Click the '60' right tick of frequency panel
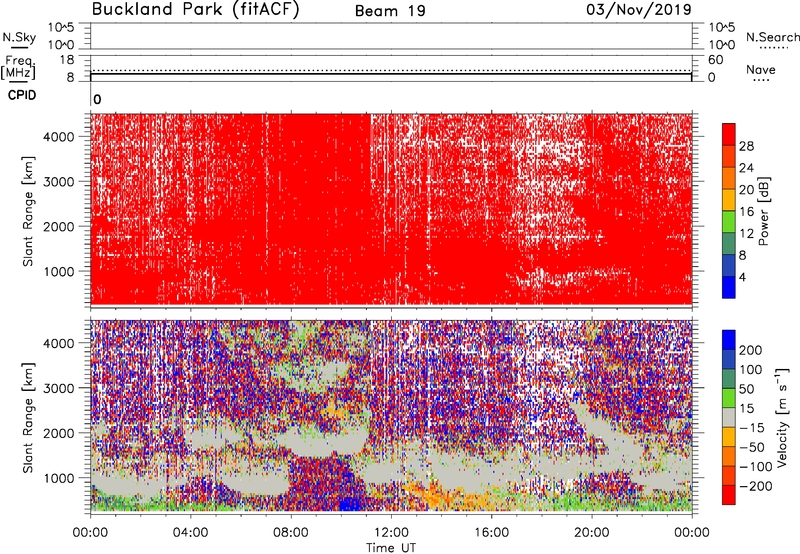 pos(716,60)
